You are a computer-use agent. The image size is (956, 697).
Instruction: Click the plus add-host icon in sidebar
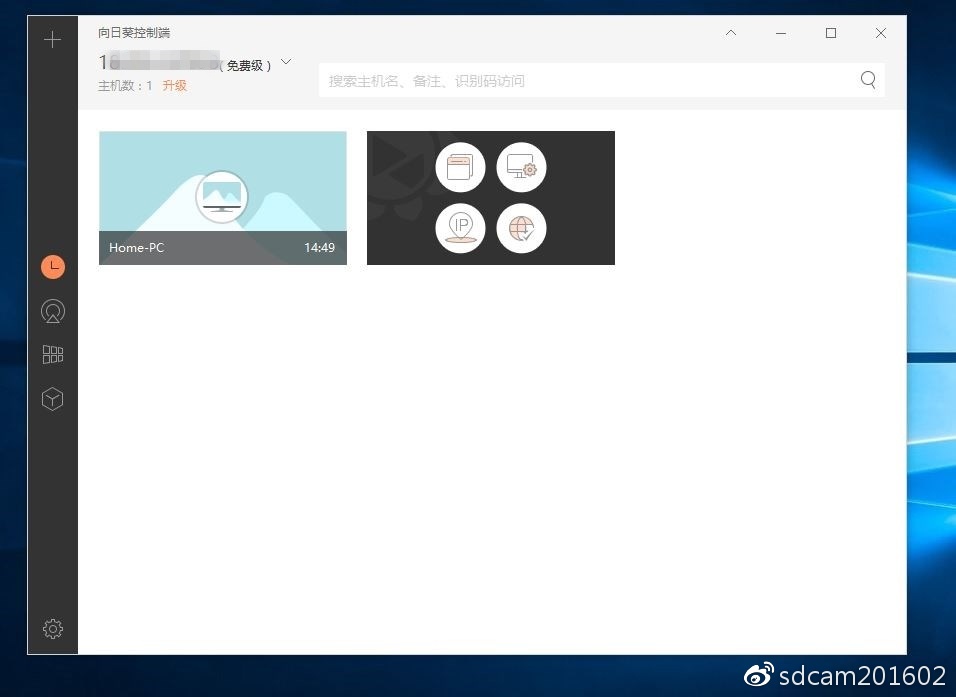pyautogui.click(x=52, y=40)
